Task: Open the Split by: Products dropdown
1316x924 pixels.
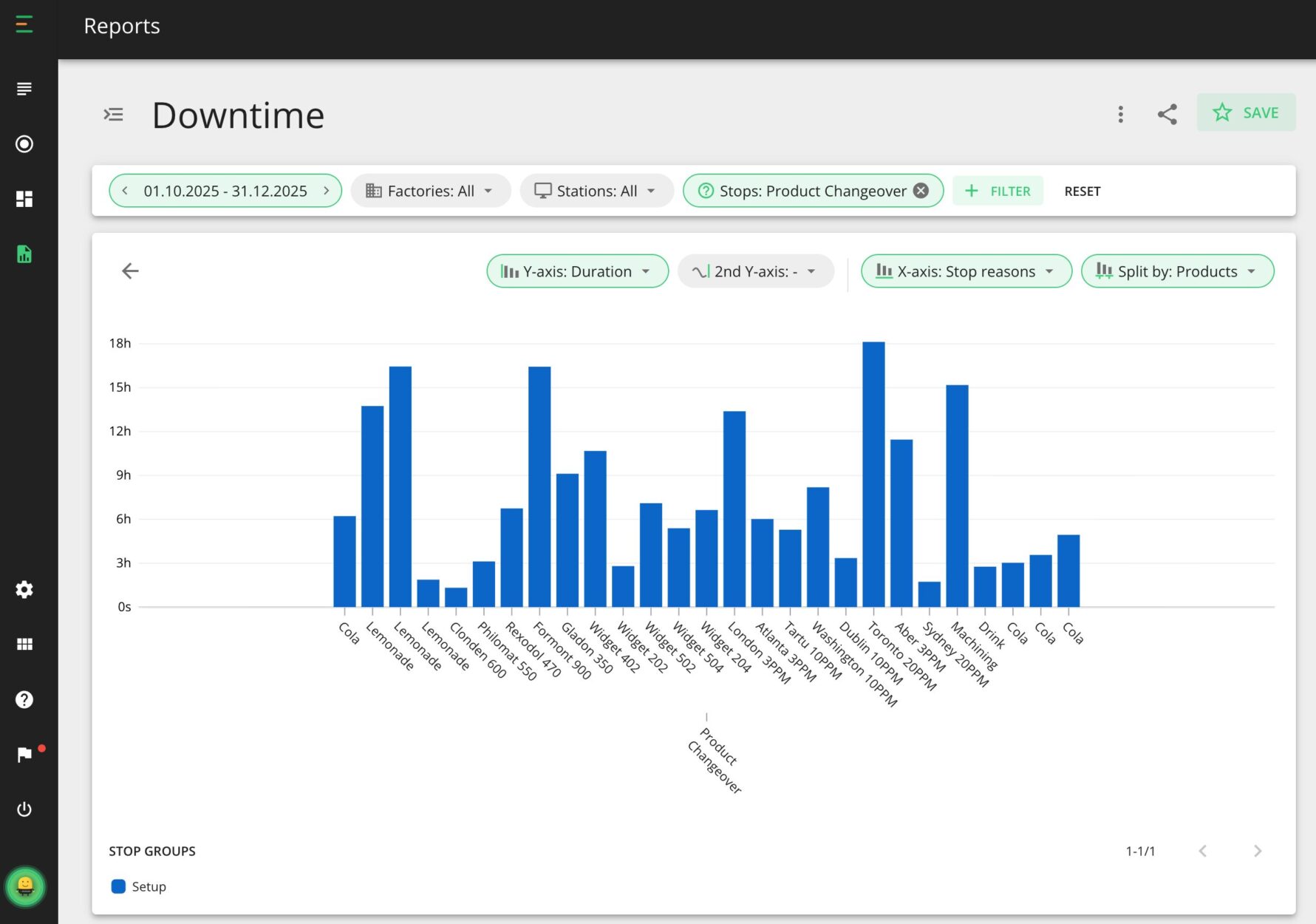Action: [x=1176, y=271]
